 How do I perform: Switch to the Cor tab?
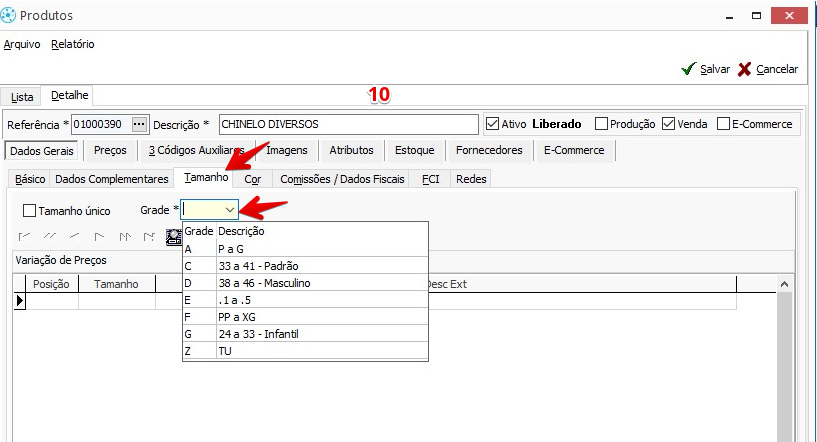(x=252, y=179)
